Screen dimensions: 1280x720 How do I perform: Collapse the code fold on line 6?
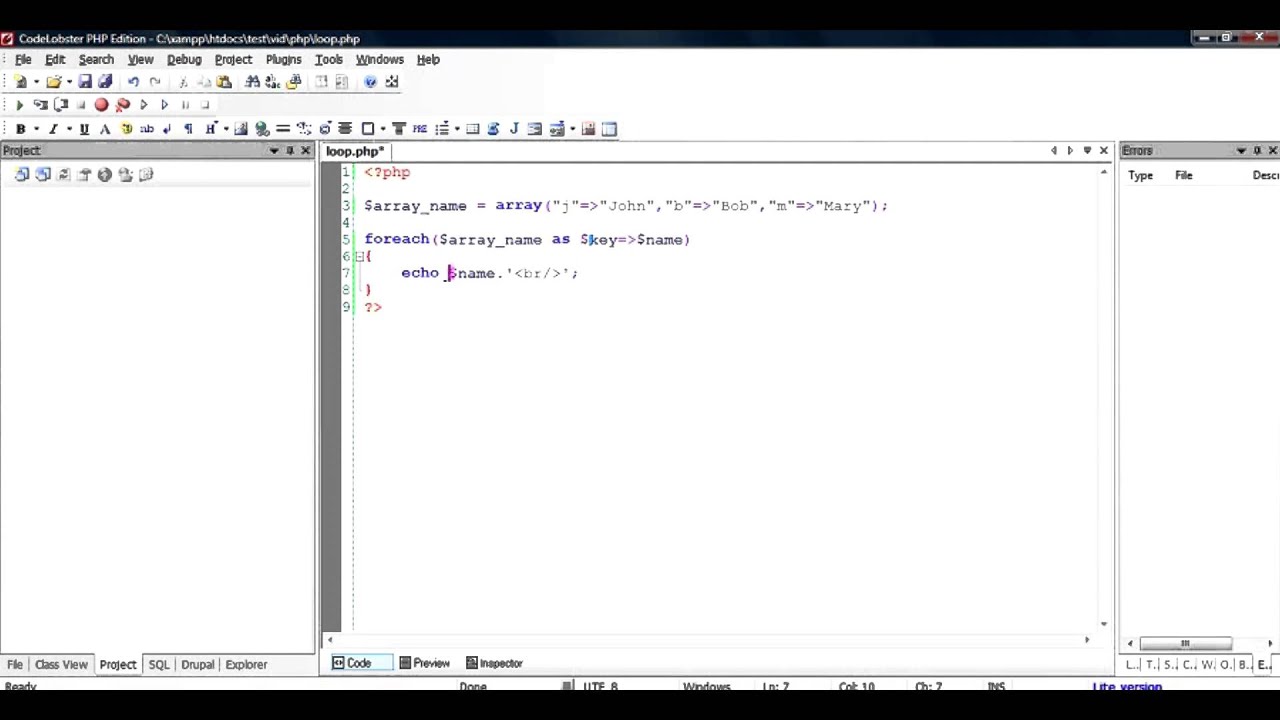359,257
